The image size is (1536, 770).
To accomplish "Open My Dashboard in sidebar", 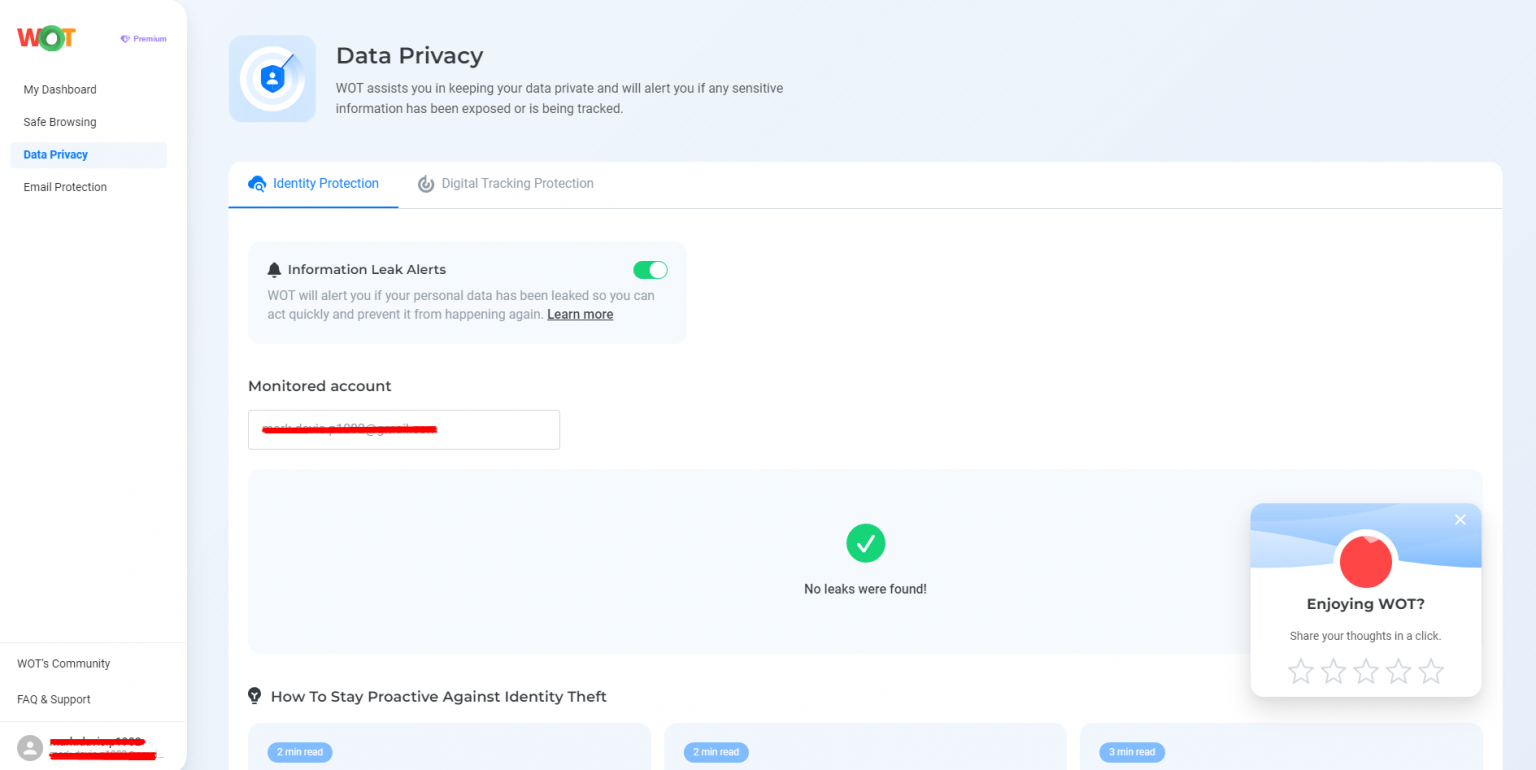I will (60, 90).
